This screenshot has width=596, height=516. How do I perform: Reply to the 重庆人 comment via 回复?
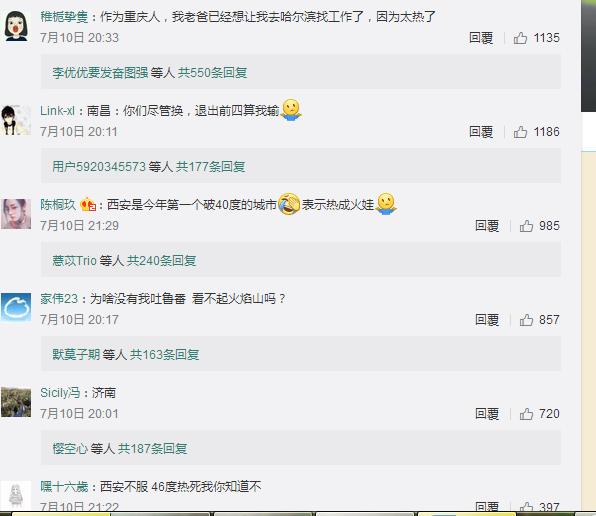(481, 38)
